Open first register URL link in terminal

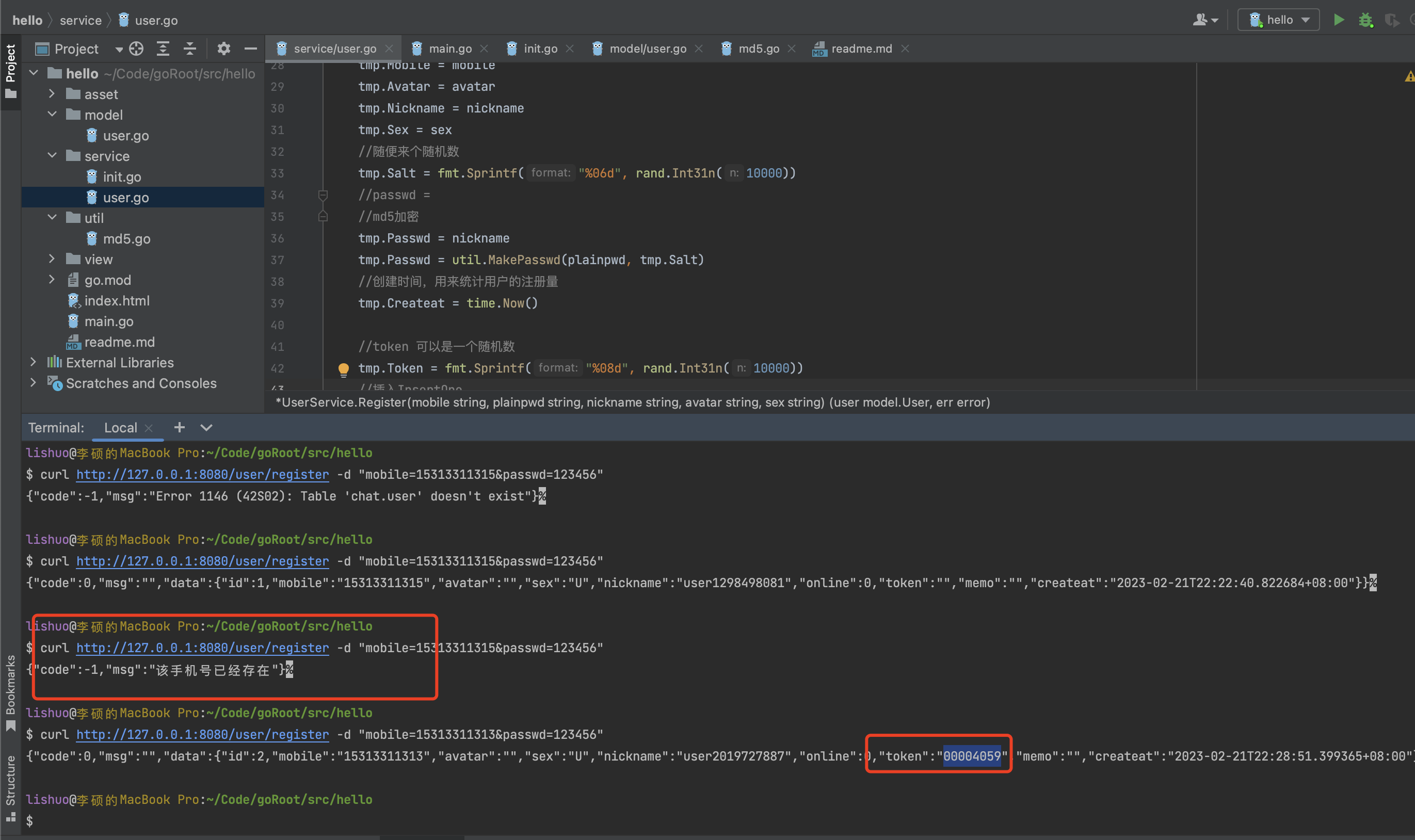pos(203,474)
